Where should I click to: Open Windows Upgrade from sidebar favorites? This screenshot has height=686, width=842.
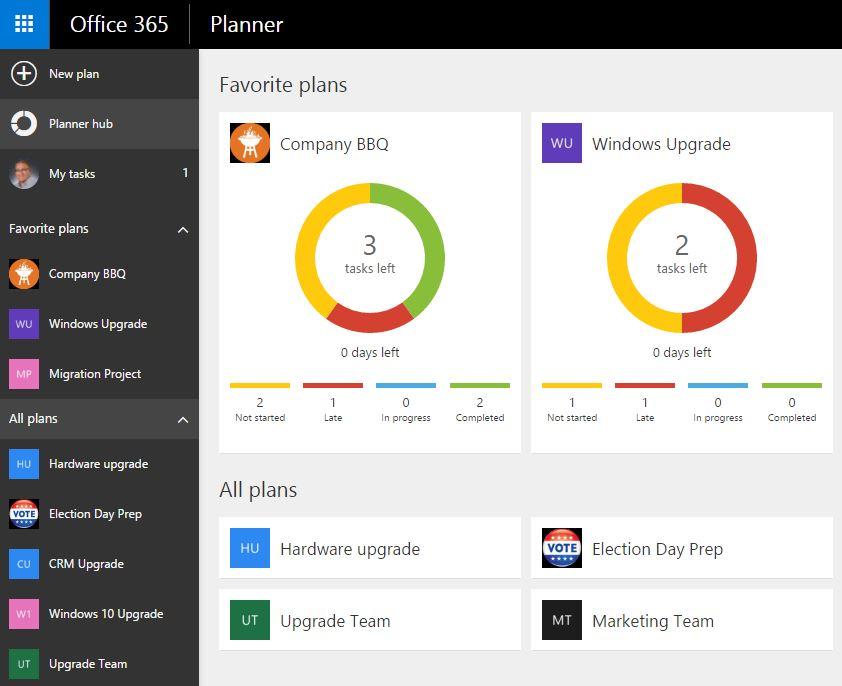[x=99, y=324]
